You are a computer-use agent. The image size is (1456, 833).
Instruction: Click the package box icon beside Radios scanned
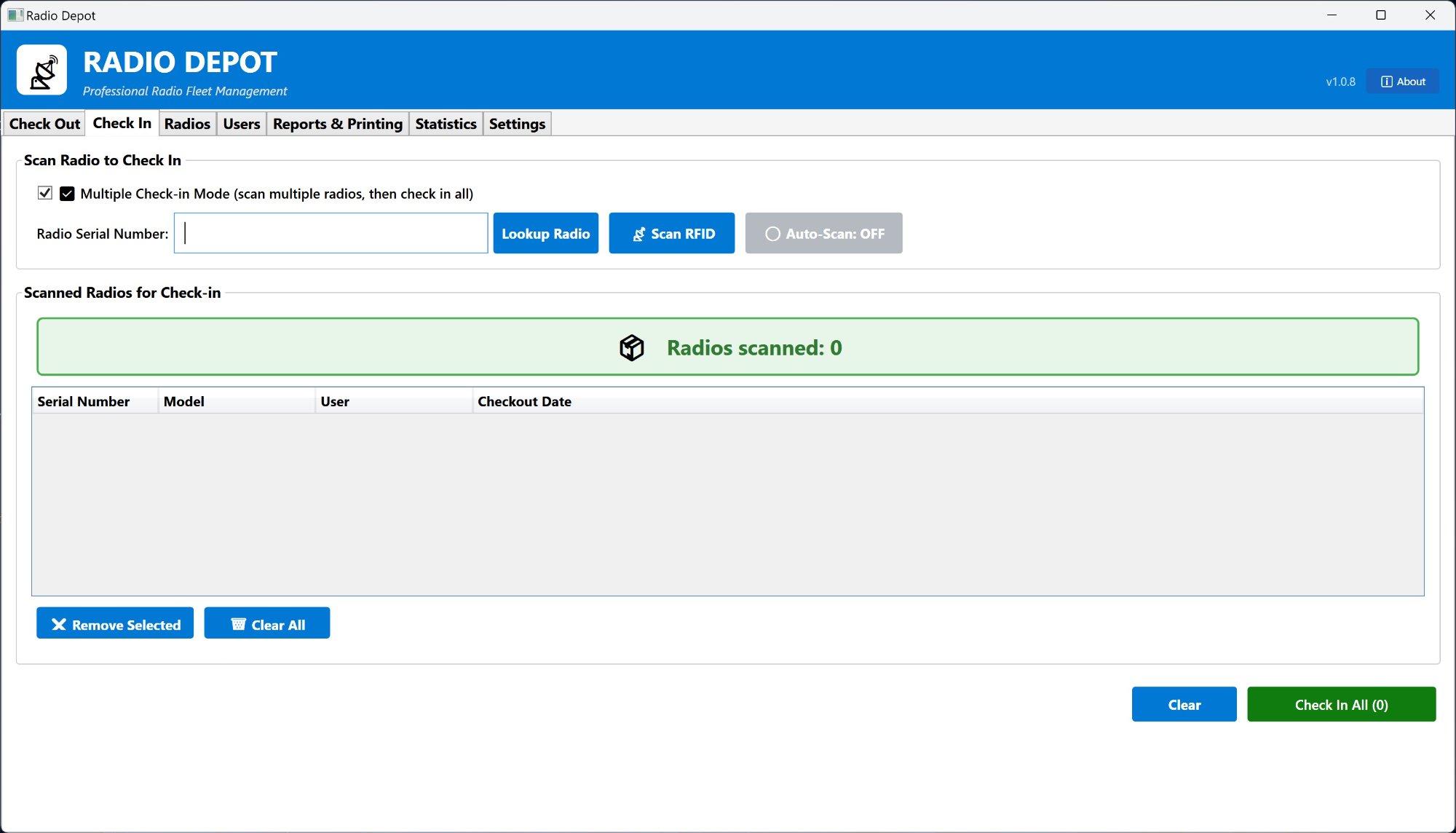pos(631,348)
